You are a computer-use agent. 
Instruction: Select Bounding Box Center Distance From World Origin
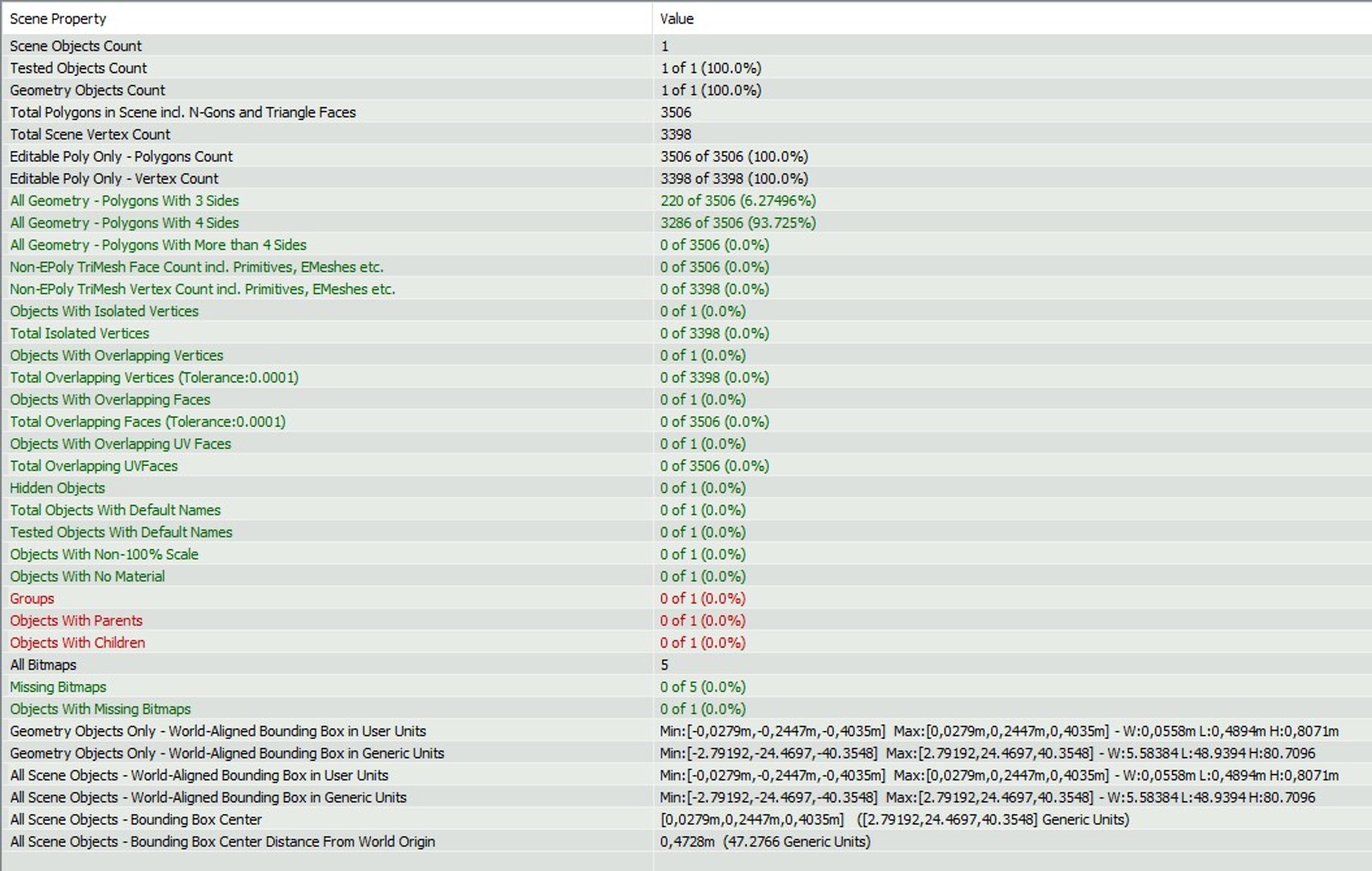point(686,841)
